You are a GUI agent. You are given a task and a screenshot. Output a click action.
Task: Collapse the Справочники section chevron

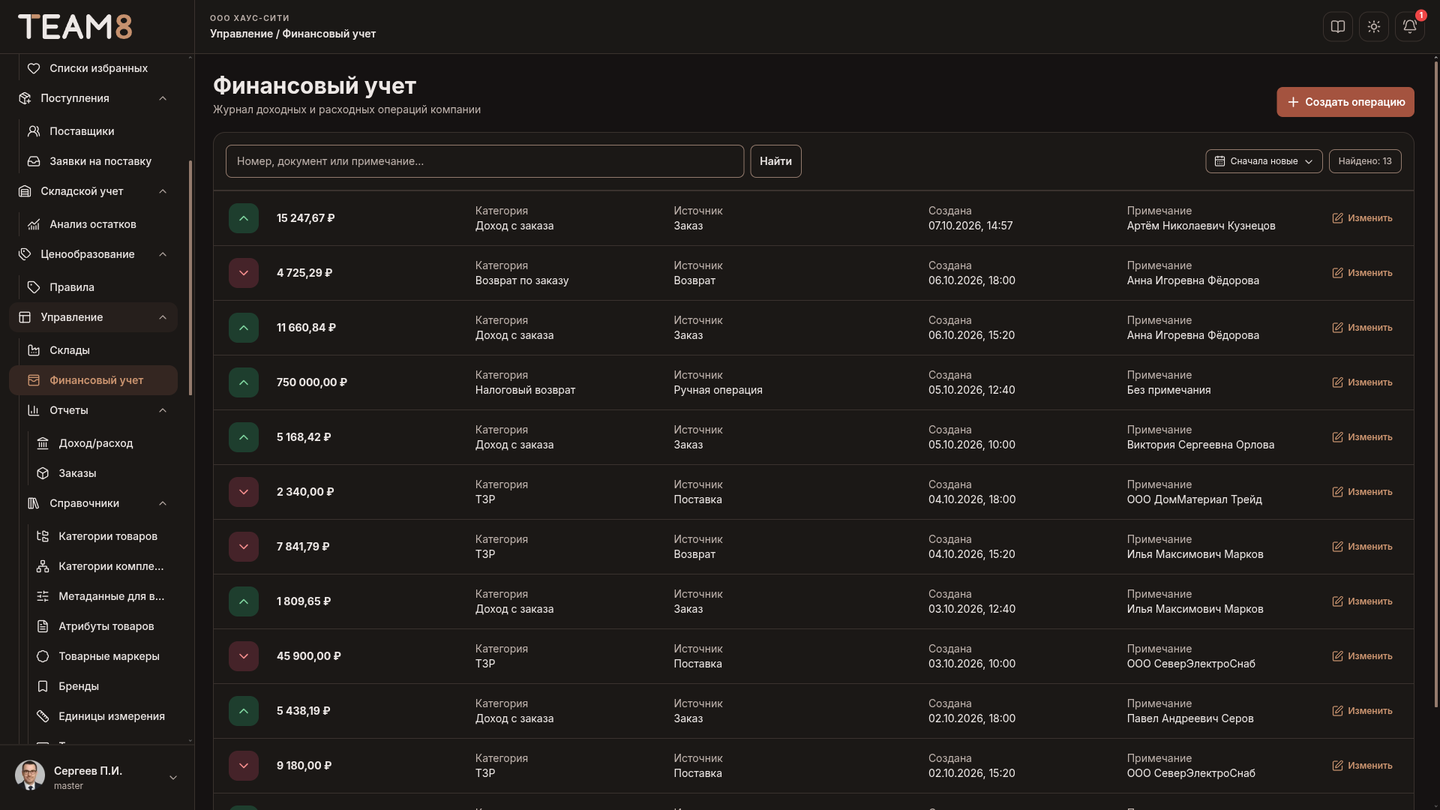pos(163,503)
